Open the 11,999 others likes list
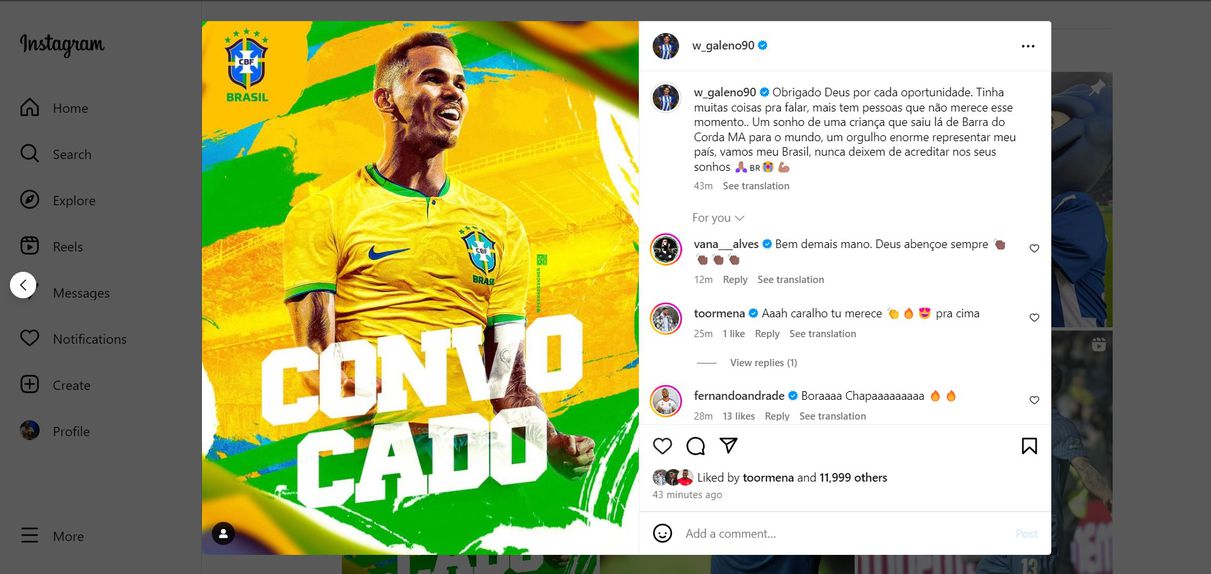1211x574 pixels. coord(853,478)
